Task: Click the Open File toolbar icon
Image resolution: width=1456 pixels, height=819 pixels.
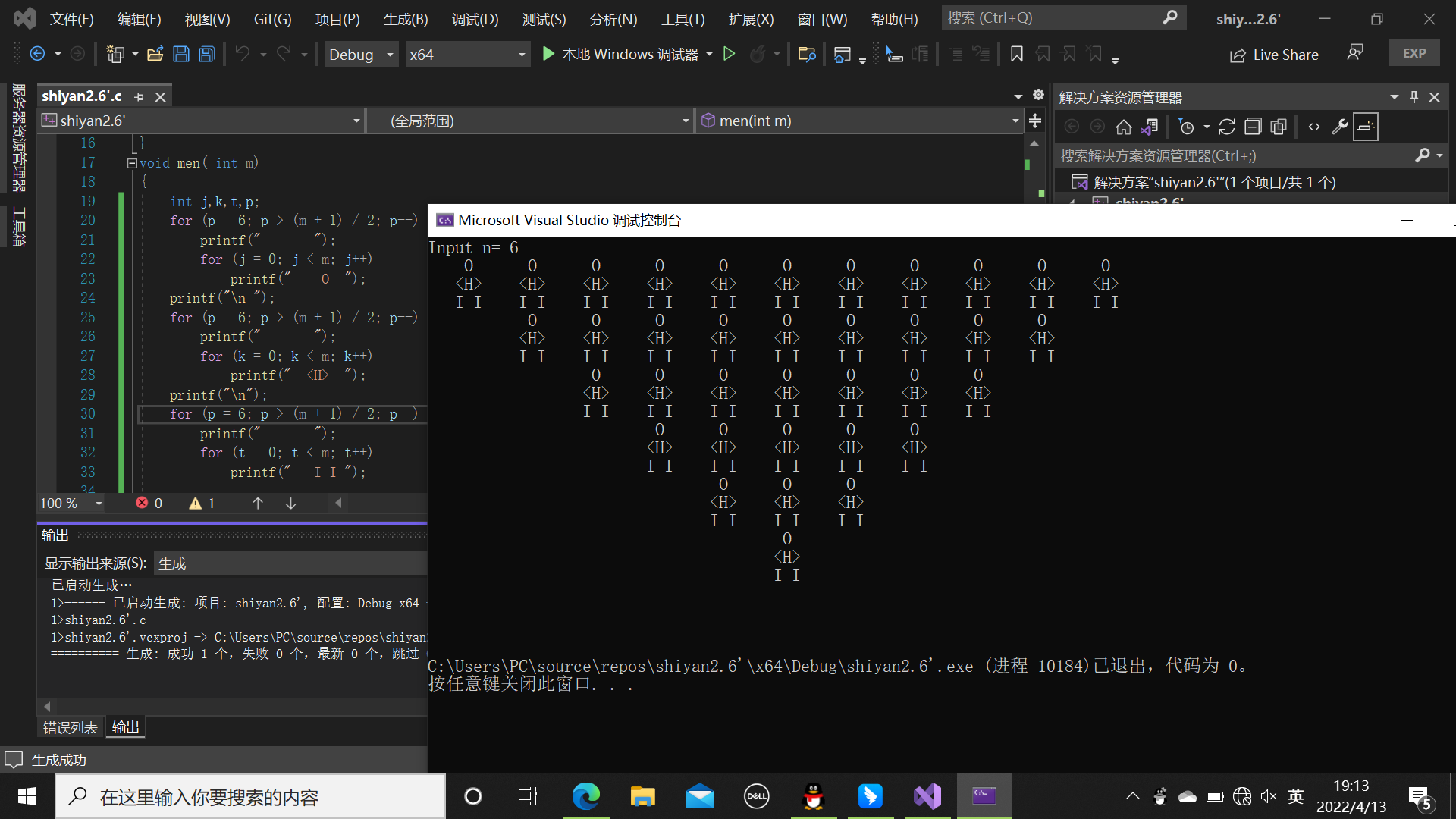Action: (155, 54)
